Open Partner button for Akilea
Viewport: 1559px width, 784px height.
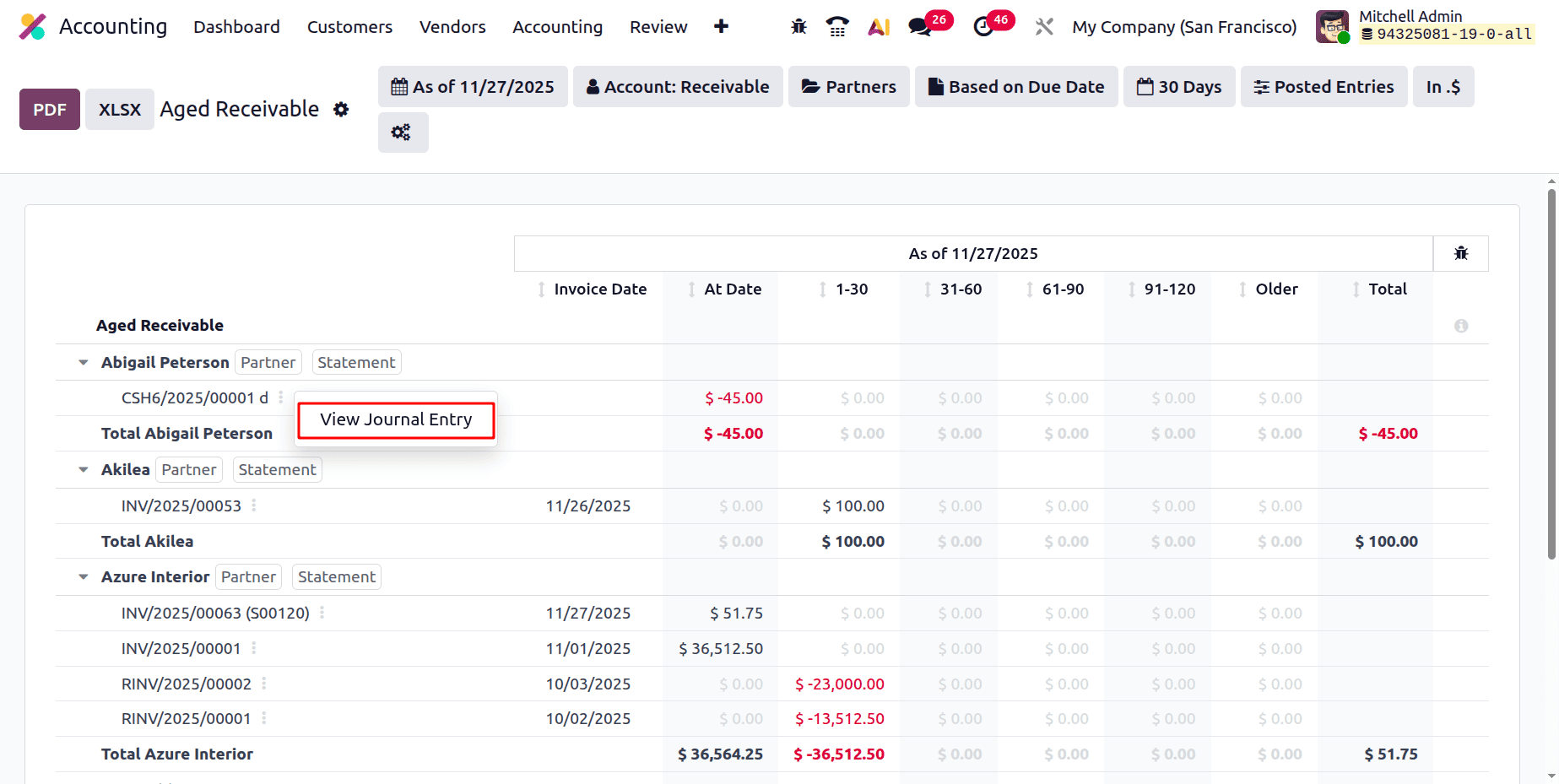189,470
